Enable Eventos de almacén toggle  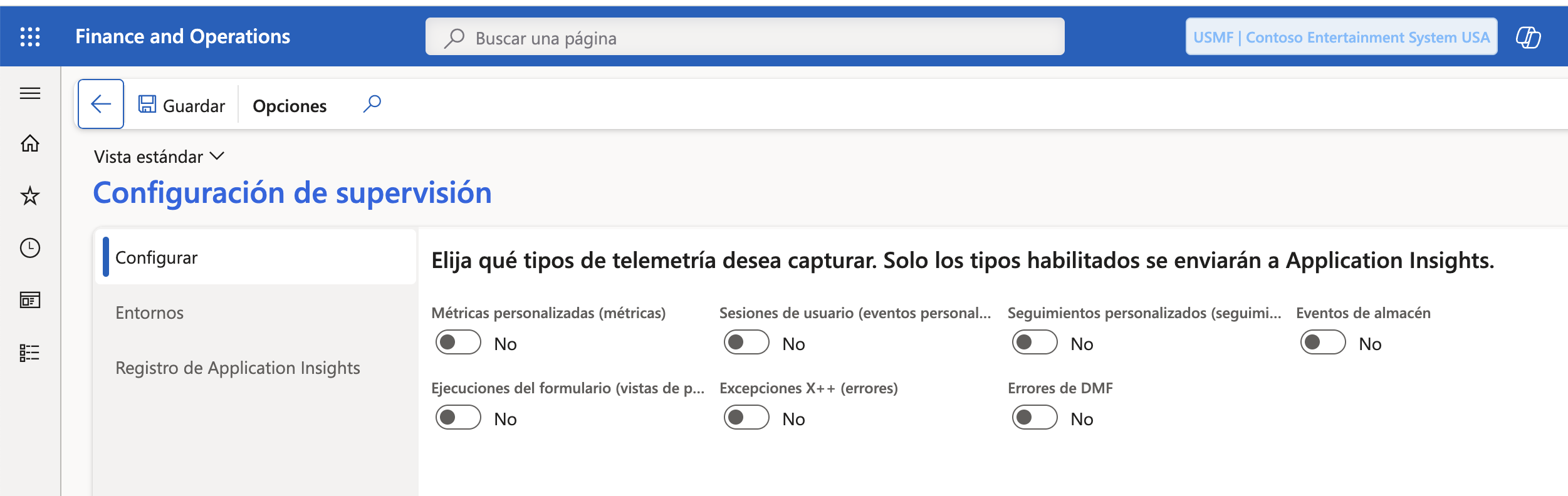[x=1323, y=343]
